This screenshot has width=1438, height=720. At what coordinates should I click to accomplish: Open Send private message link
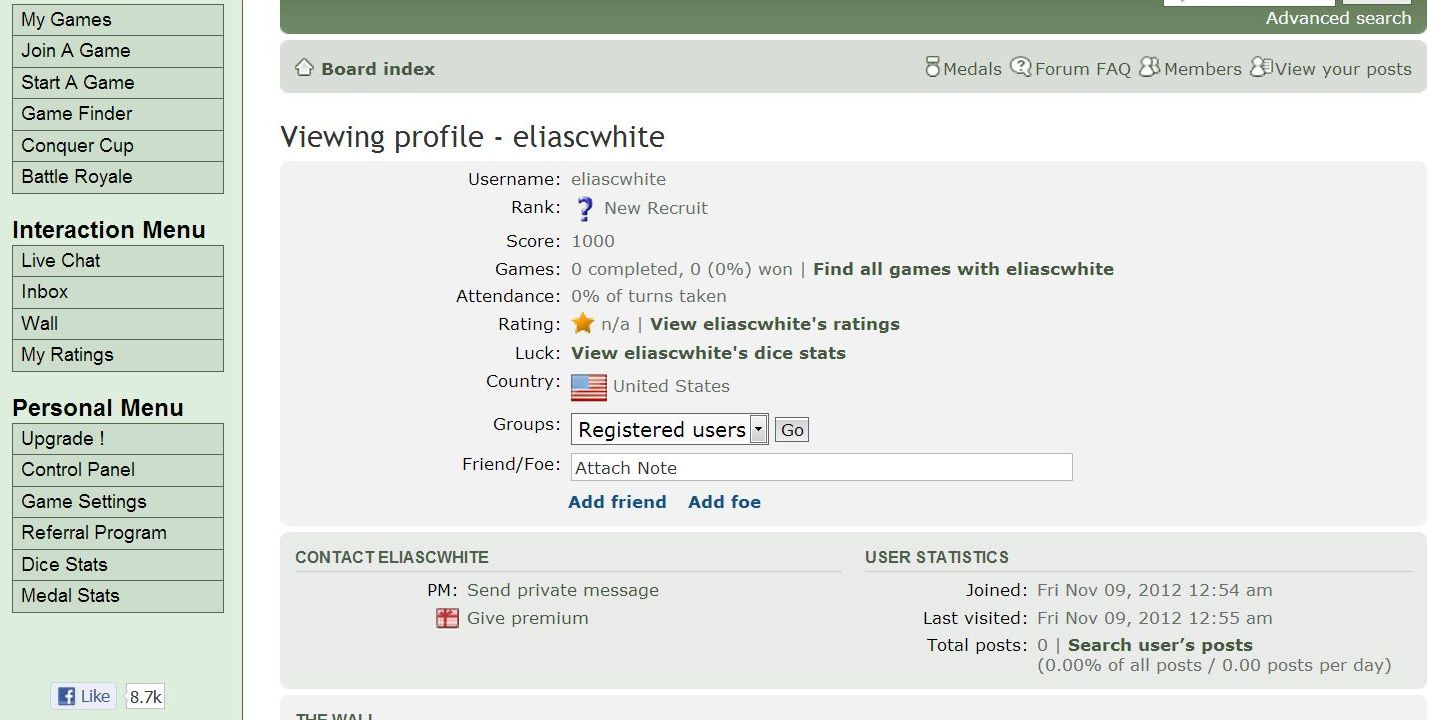pyautogui.click(x=563, y=590)
